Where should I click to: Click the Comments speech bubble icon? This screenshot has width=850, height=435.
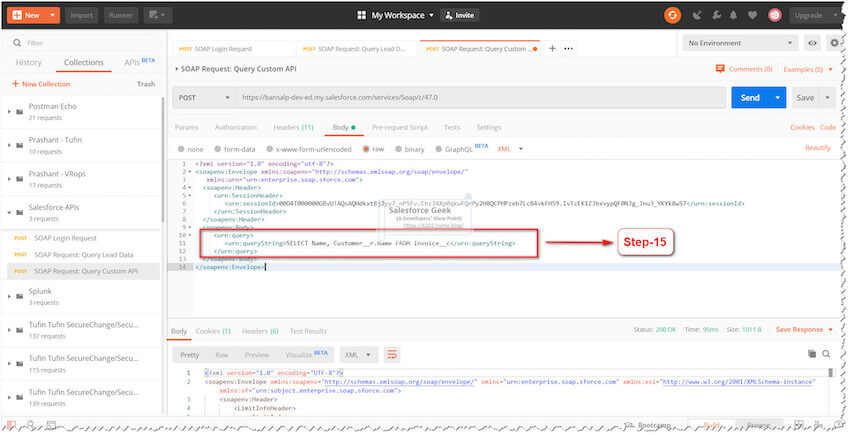tap(720, 69)
